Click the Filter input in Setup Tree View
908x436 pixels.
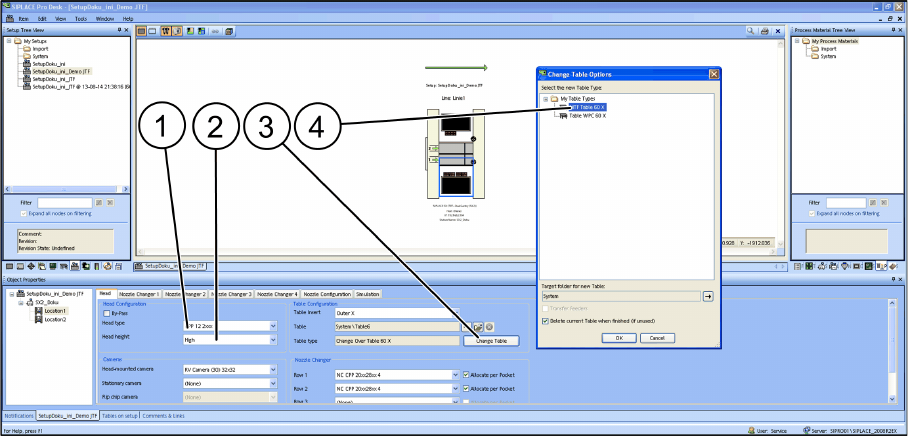[x=65, y=203]
